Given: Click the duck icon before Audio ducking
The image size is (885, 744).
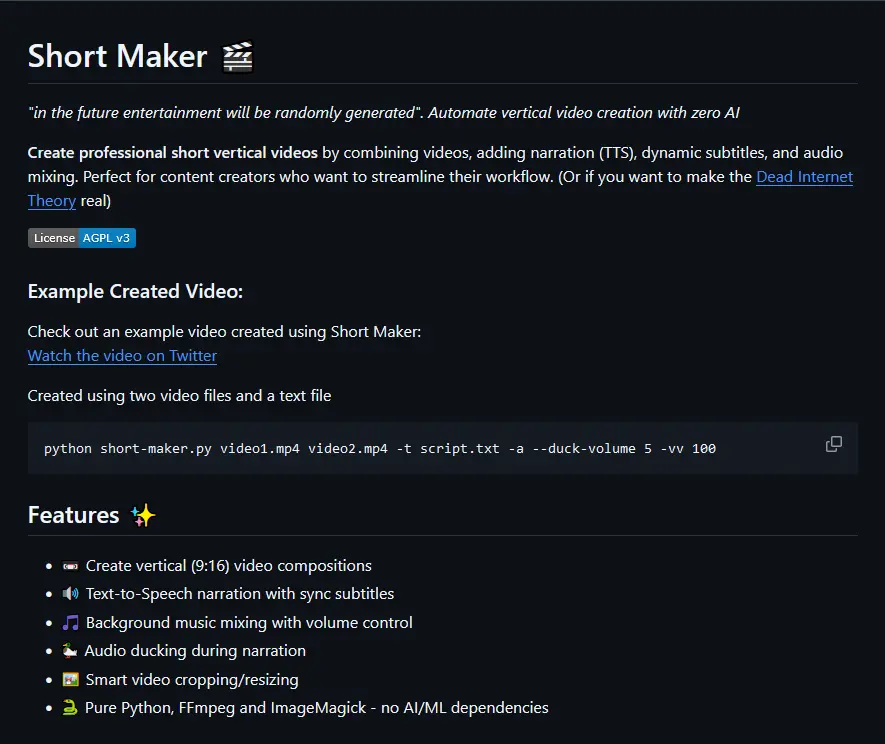Looking at the screenshot, I should tap(70, 651).
